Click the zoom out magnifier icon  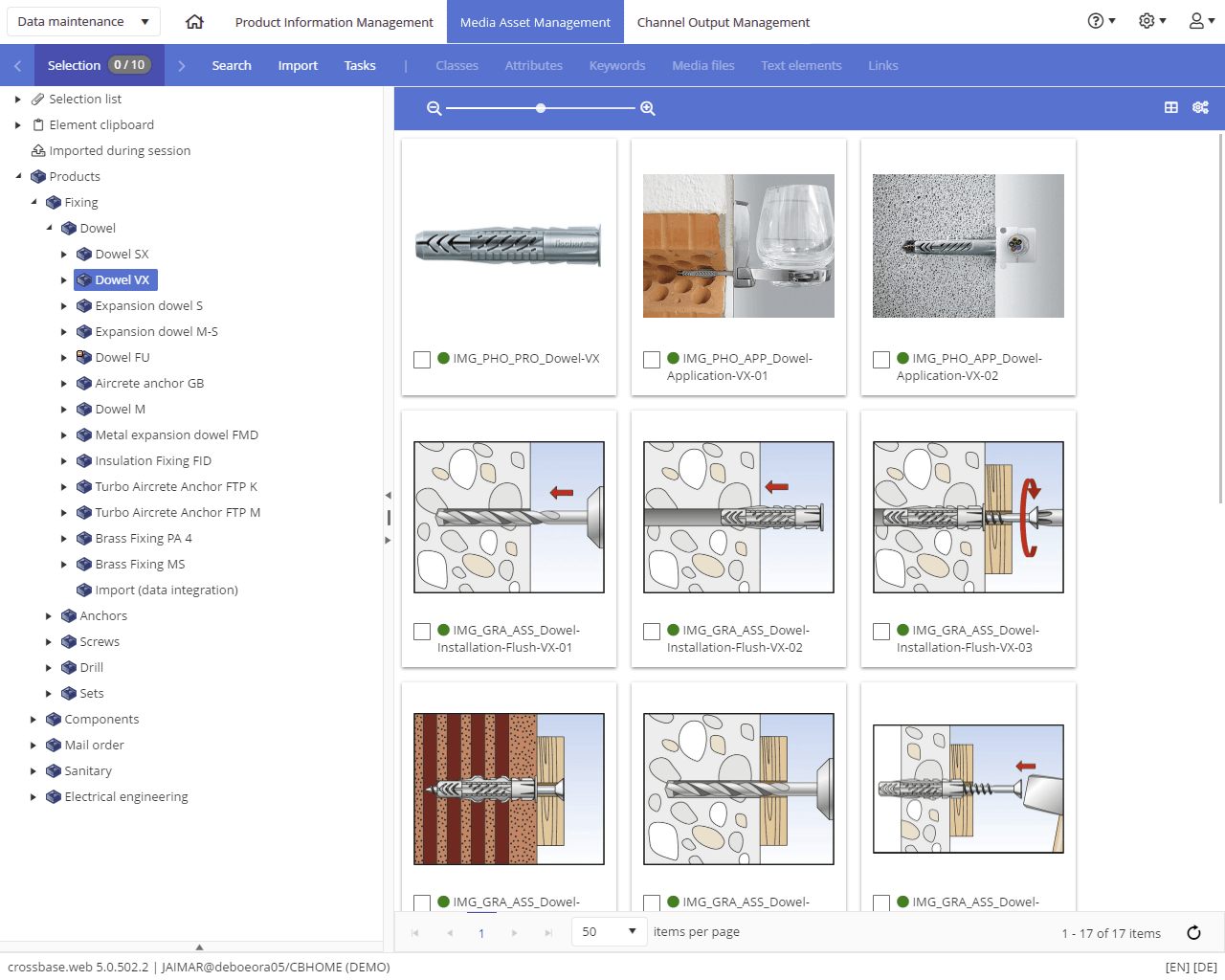[x=434, y=108]
